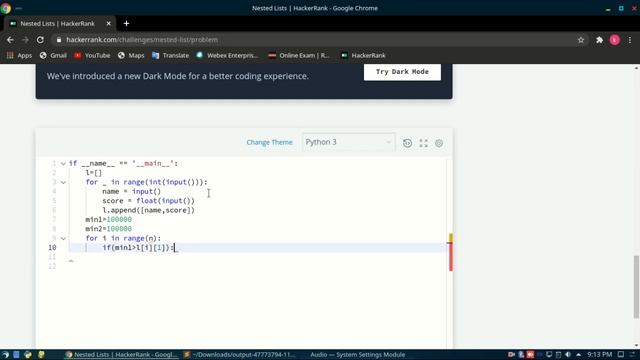Click the address bar URL
The image size is (640, 360).
(x=142, y=40)
